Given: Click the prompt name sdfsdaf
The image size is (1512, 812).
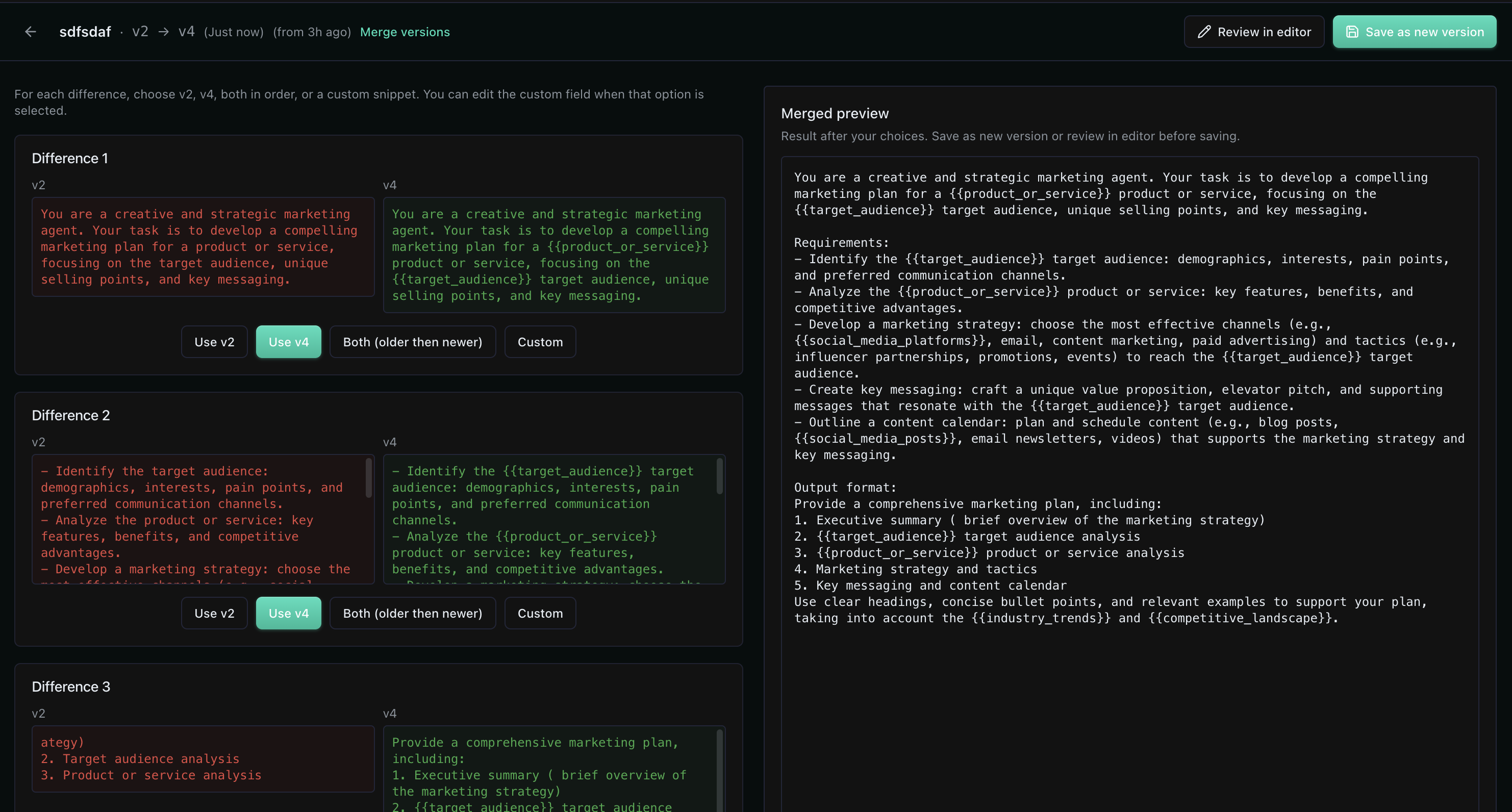Looking at the screenshot, I should pyautogui.click(x=85, y=32).
